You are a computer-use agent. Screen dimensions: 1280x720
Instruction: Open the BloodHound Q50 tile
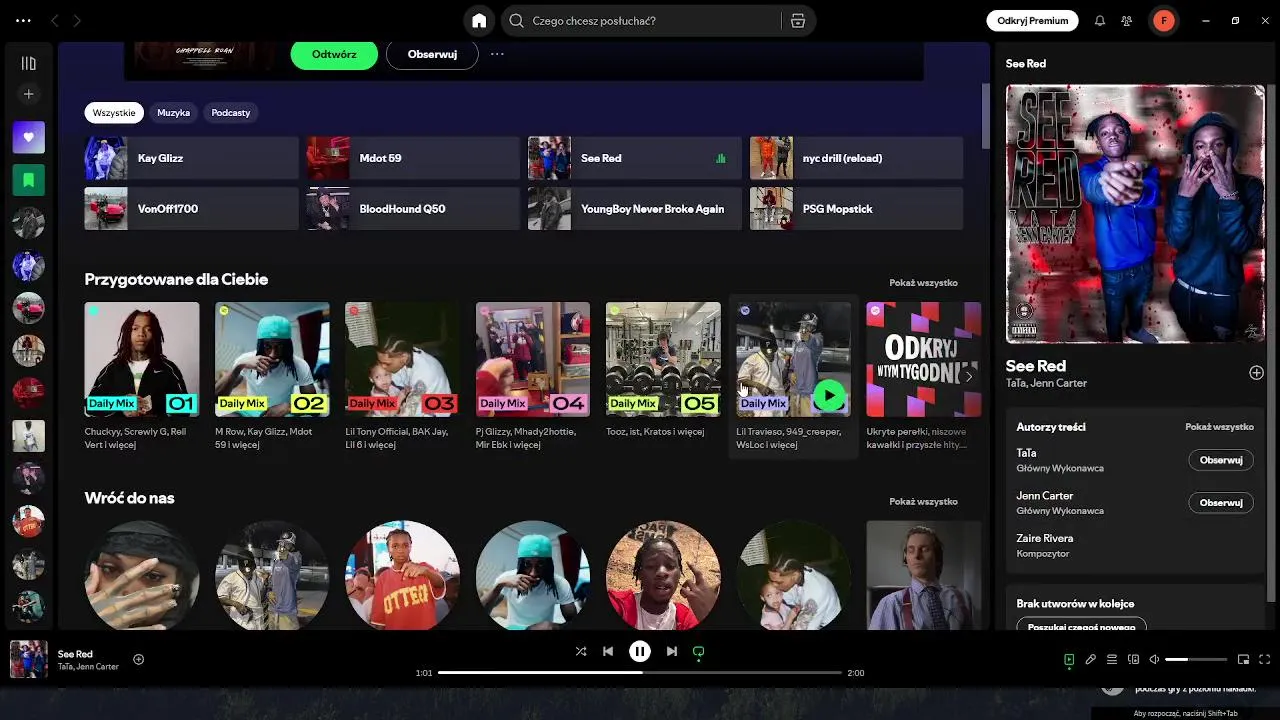click(413, 209)
